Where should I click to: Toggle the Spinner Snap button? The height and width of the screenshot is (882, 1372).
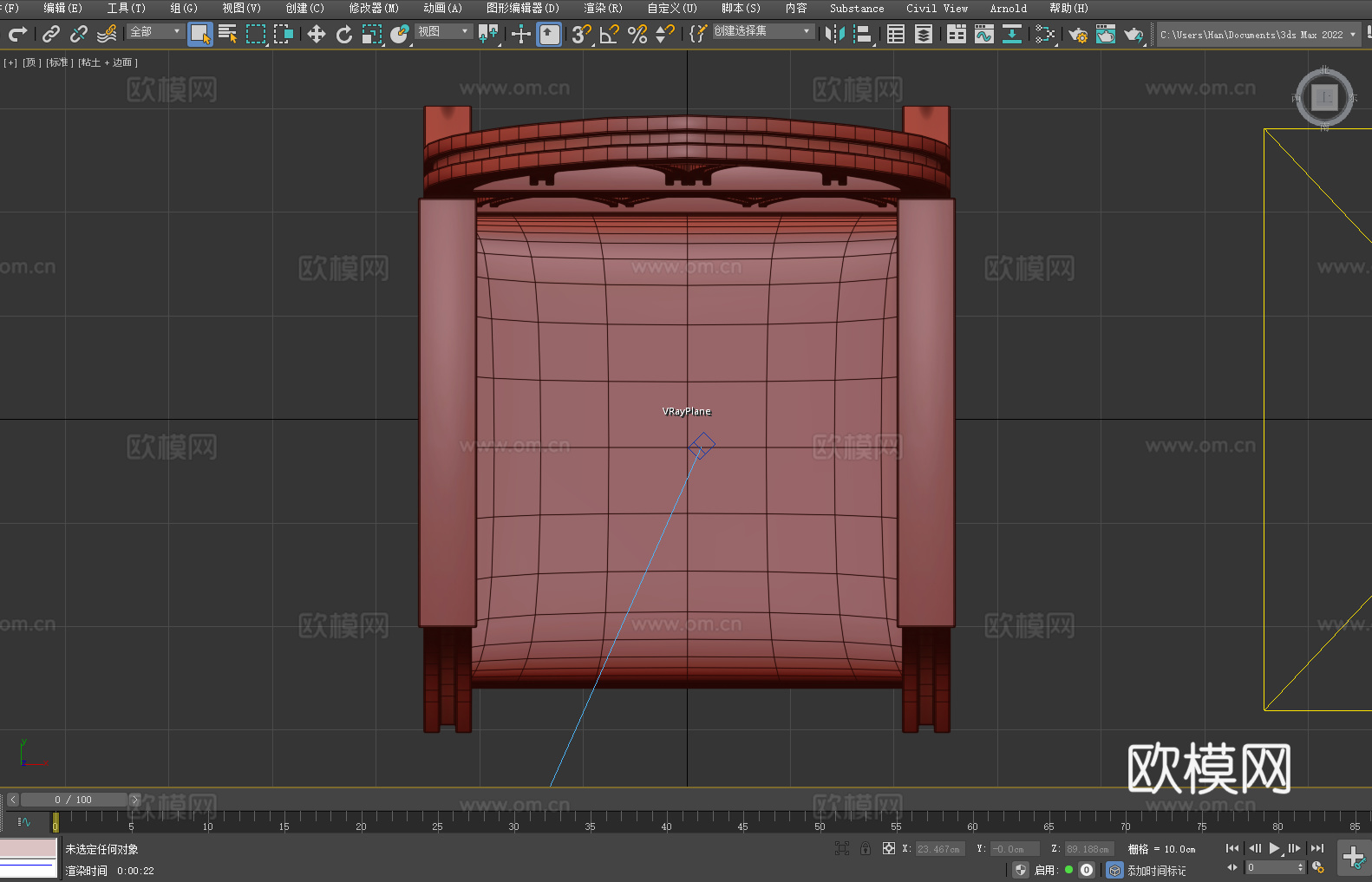(x=665, y=34)
